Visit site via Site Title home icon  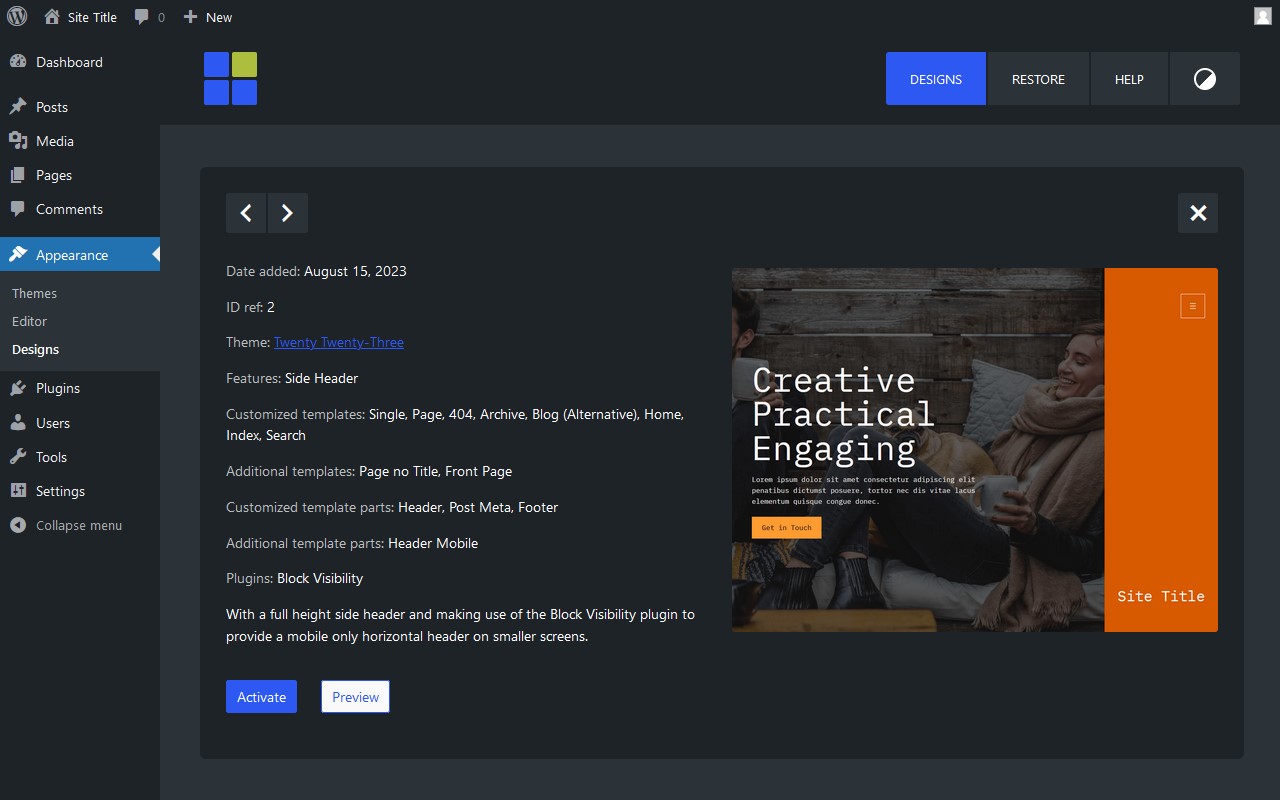52,17
